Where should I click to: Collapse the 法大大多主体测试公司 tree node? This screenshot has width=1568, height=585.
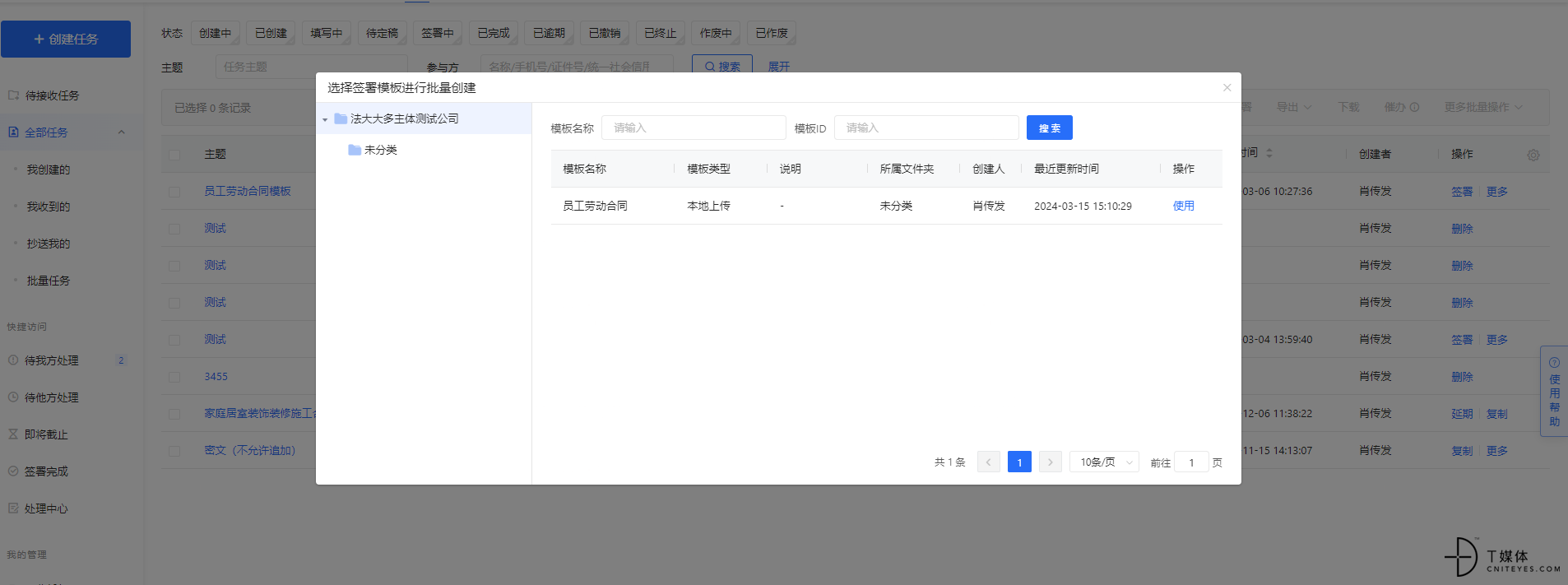point(325,119)
